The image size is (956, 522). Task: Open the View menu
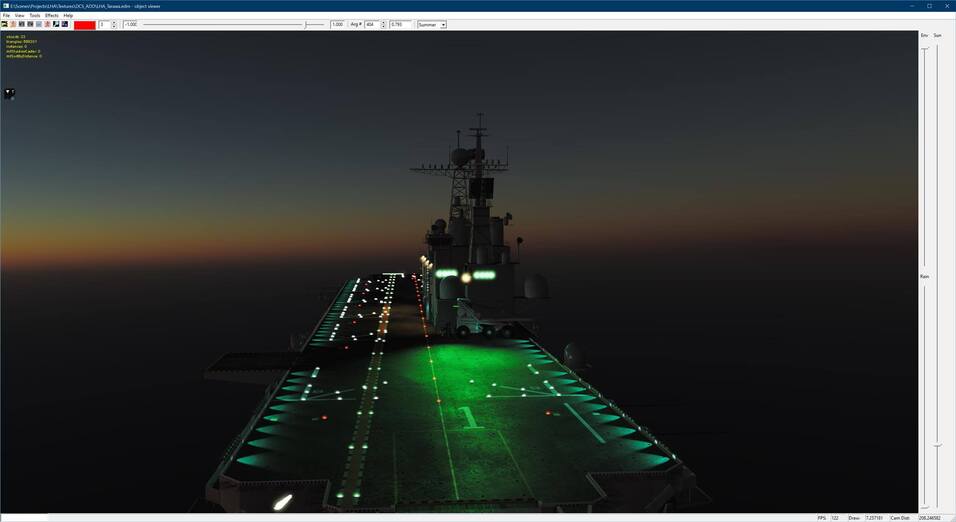19,15
